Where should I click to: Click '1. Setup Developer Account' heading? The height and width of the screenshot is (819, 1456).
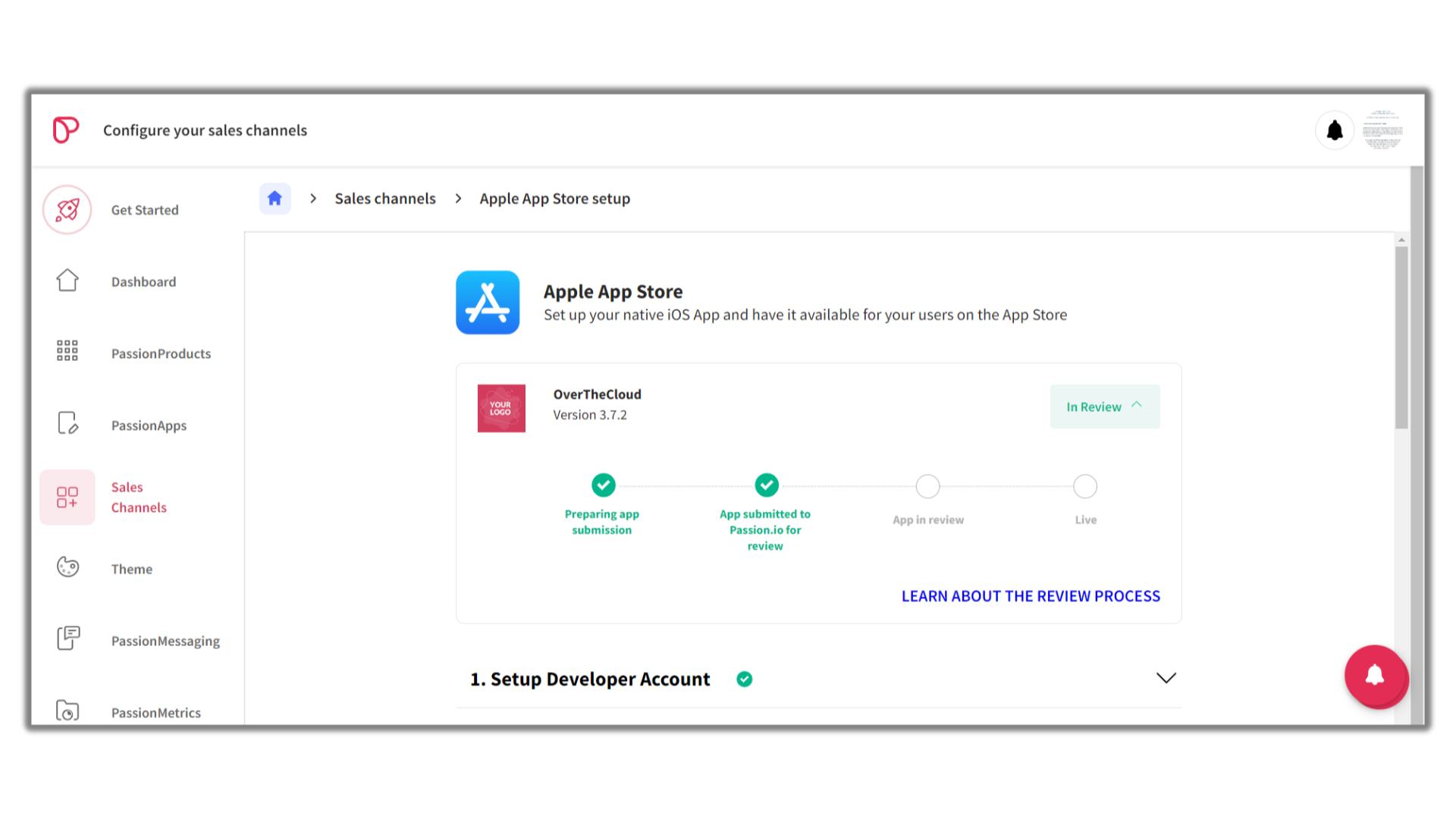[590, 679]
